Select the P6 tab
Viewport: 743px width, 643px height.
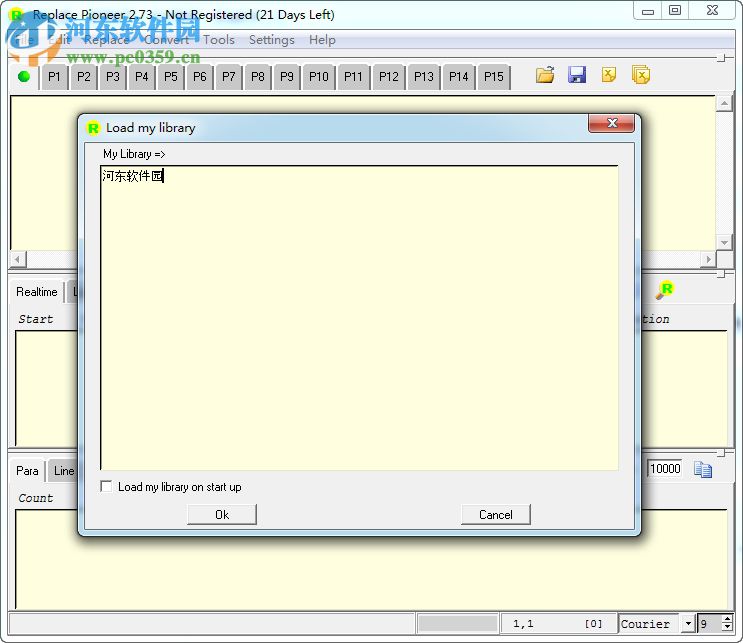pos(199,77)
